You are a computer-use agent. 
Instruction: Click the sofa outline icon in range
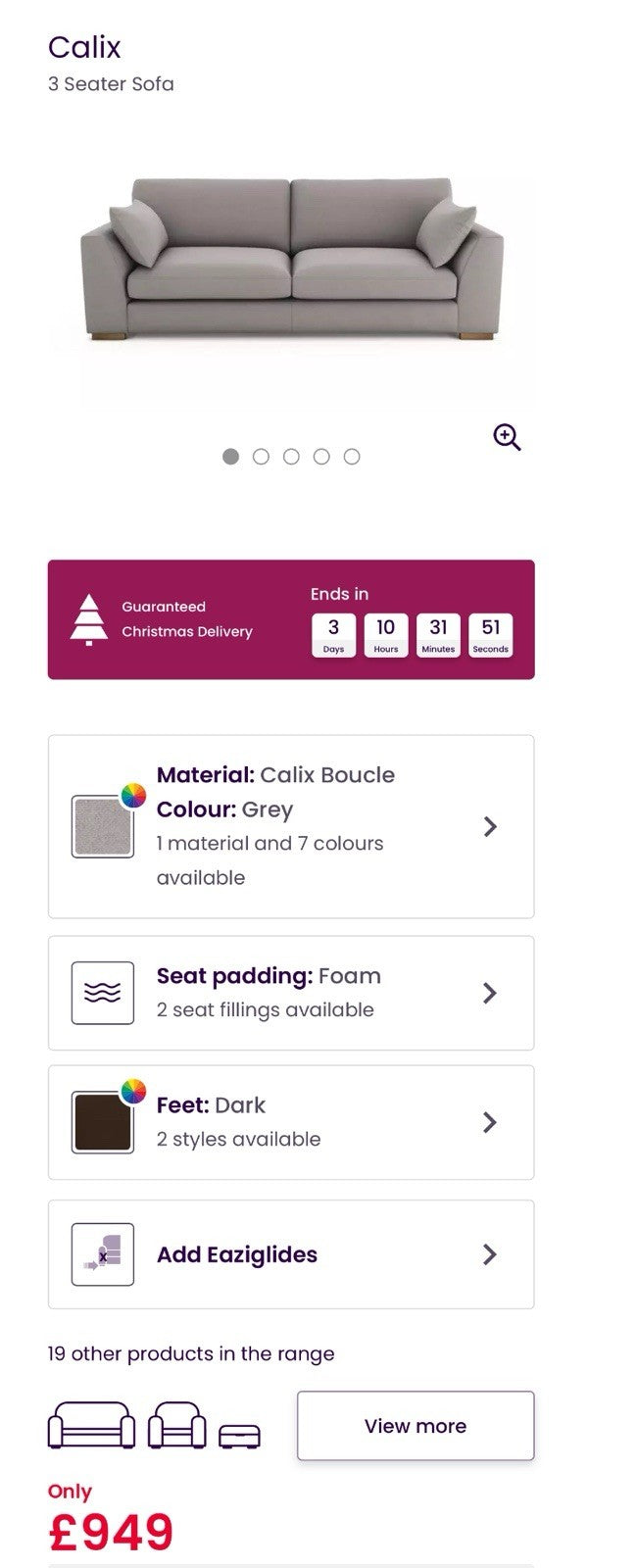pos(92,1425)
